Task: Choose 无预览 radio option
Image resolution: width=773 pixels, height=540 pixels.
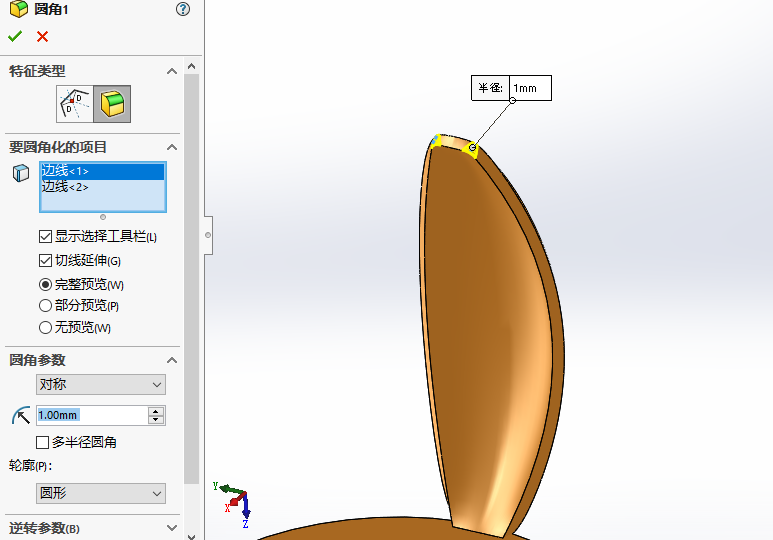Action: pyautogui.click(x=45, y=327)
